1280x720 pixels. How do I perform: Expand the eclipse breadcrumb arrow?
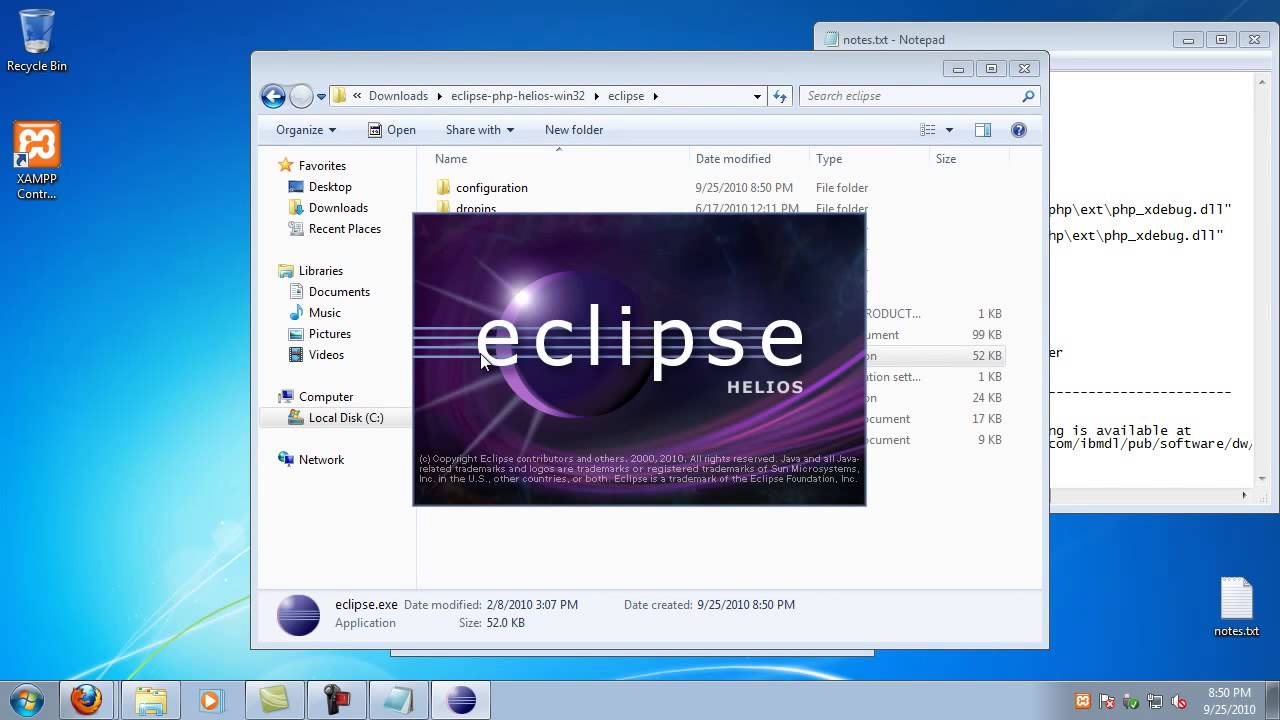pos(656,96)
